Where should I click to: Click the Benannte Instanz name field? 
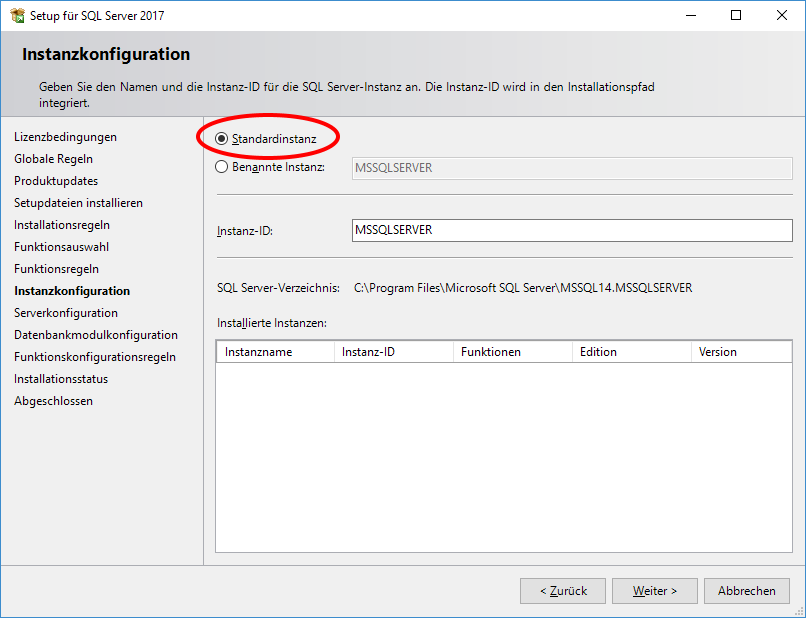click(x=572, y=168)
